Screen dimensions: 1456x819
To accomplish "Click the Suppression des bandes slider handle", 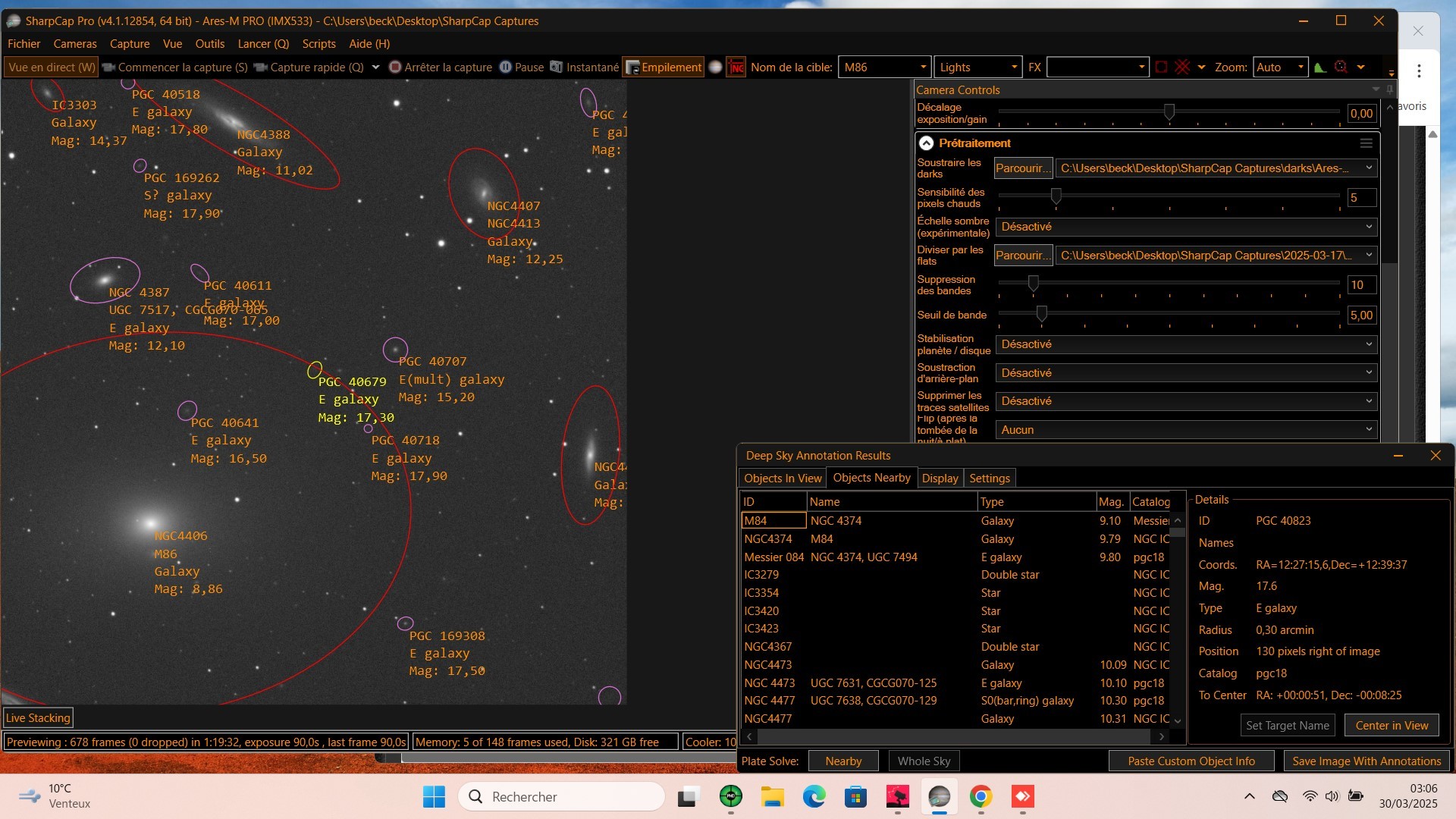I will pyautogui.click(x=1033, y=284).
